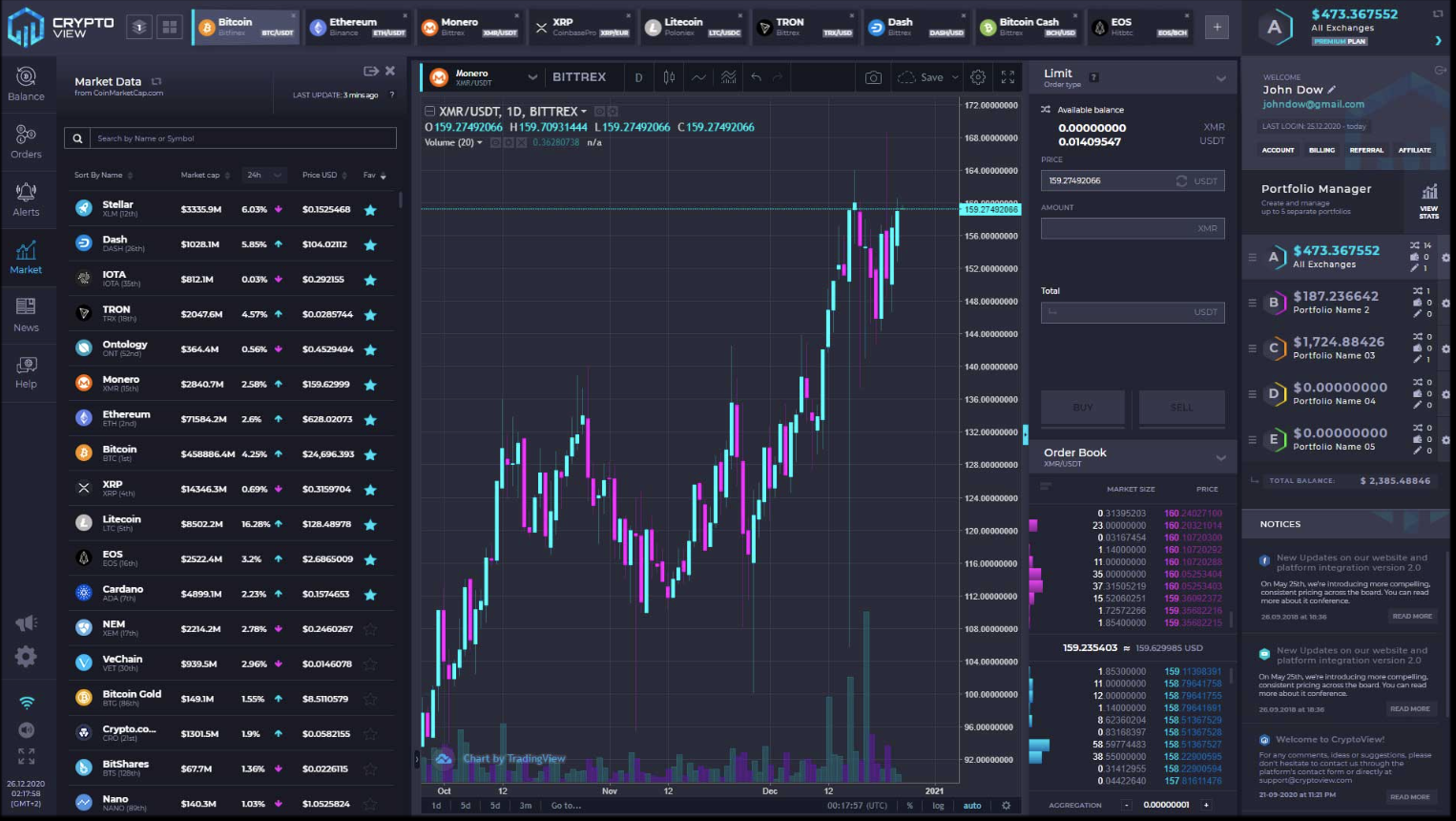Image resolution: width=1456 pixels, height=821 pixels.
Task: Open the Alerts section in the sidebar
Action: (x=26, y=198)
